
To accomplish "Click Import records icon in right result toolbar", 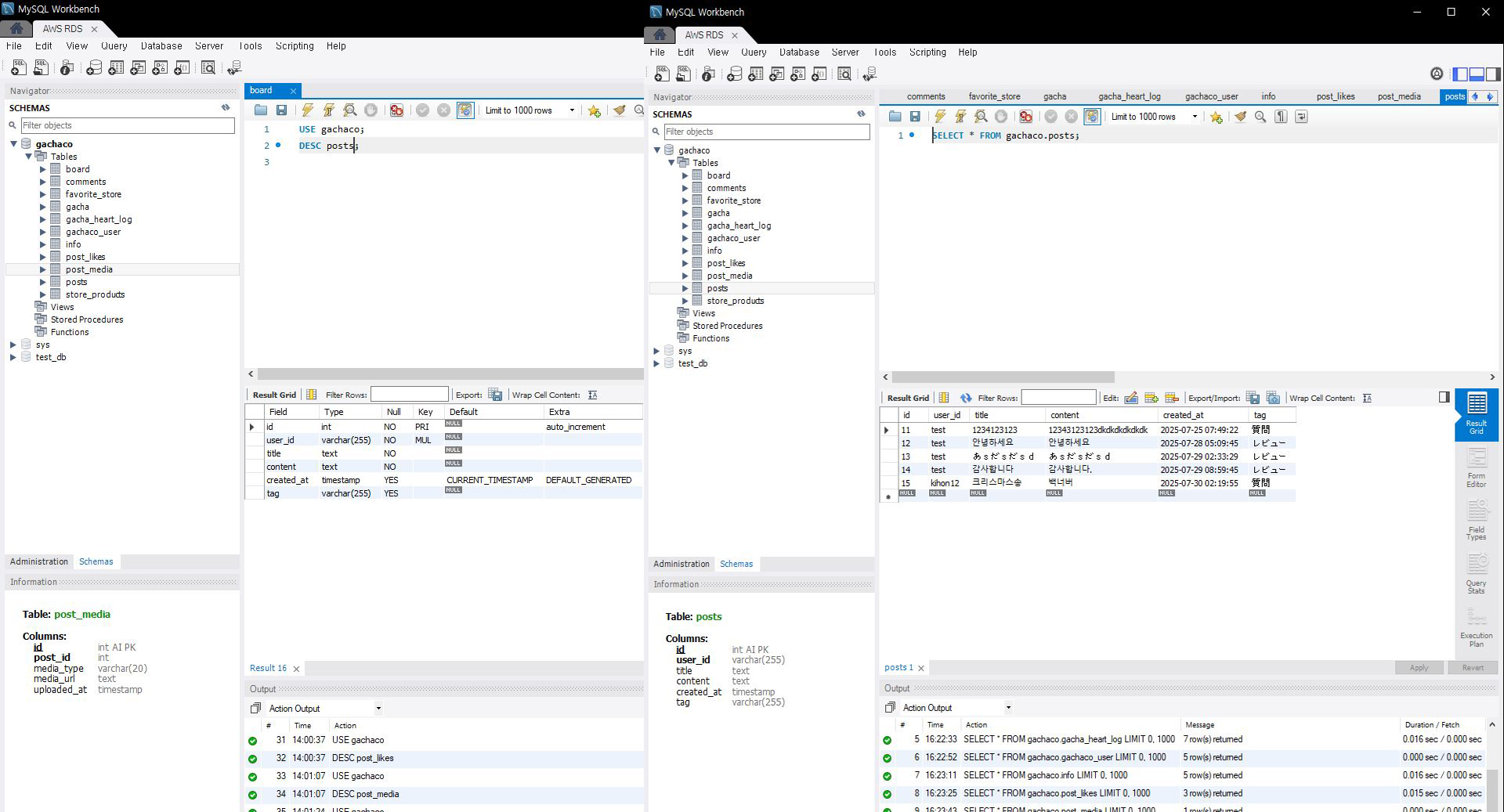I will [x=1273, y=398].
